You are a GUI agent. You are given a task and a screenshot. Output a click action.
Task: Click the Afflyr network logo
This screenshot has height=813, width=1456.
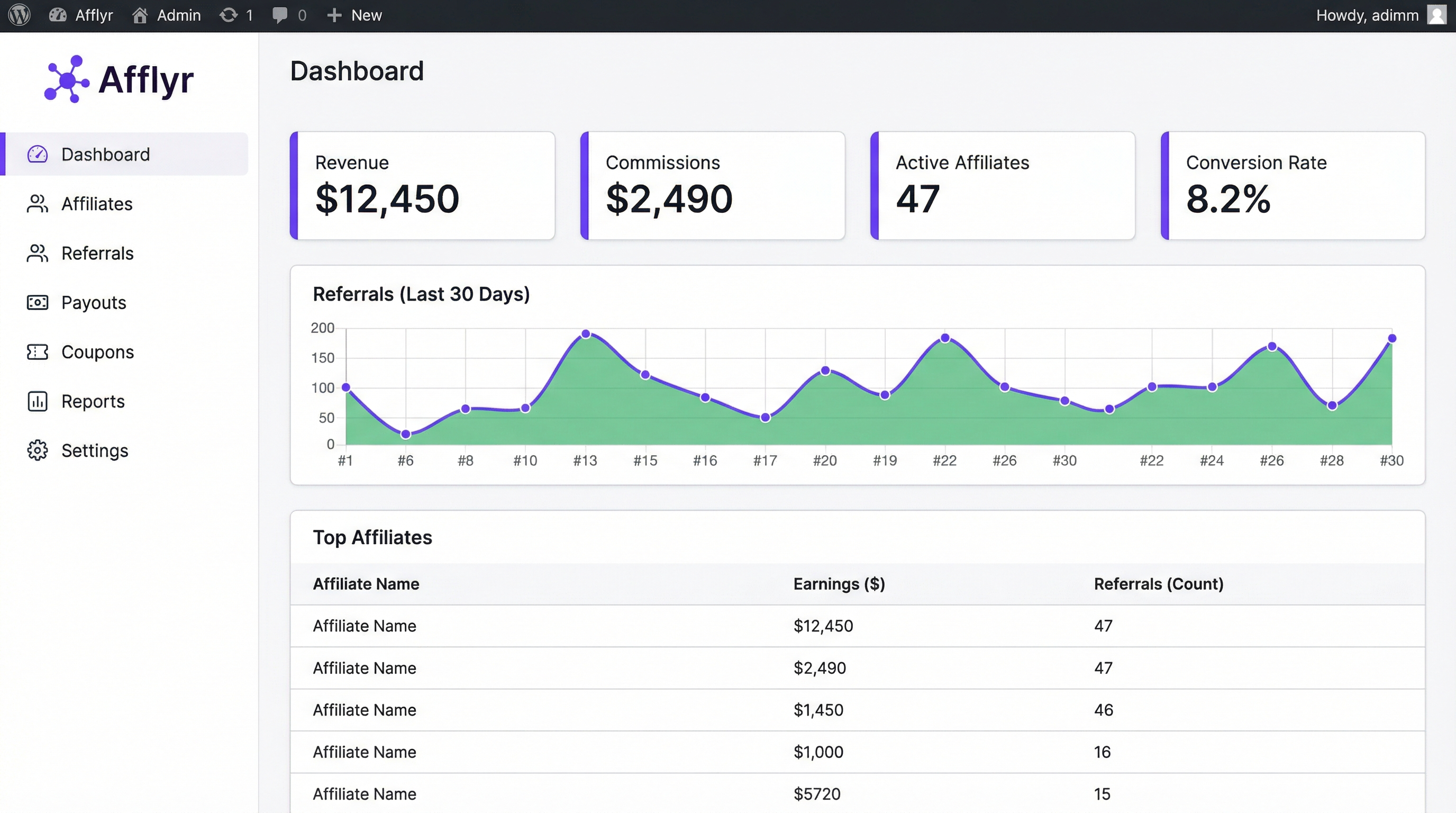pos(67,79)
